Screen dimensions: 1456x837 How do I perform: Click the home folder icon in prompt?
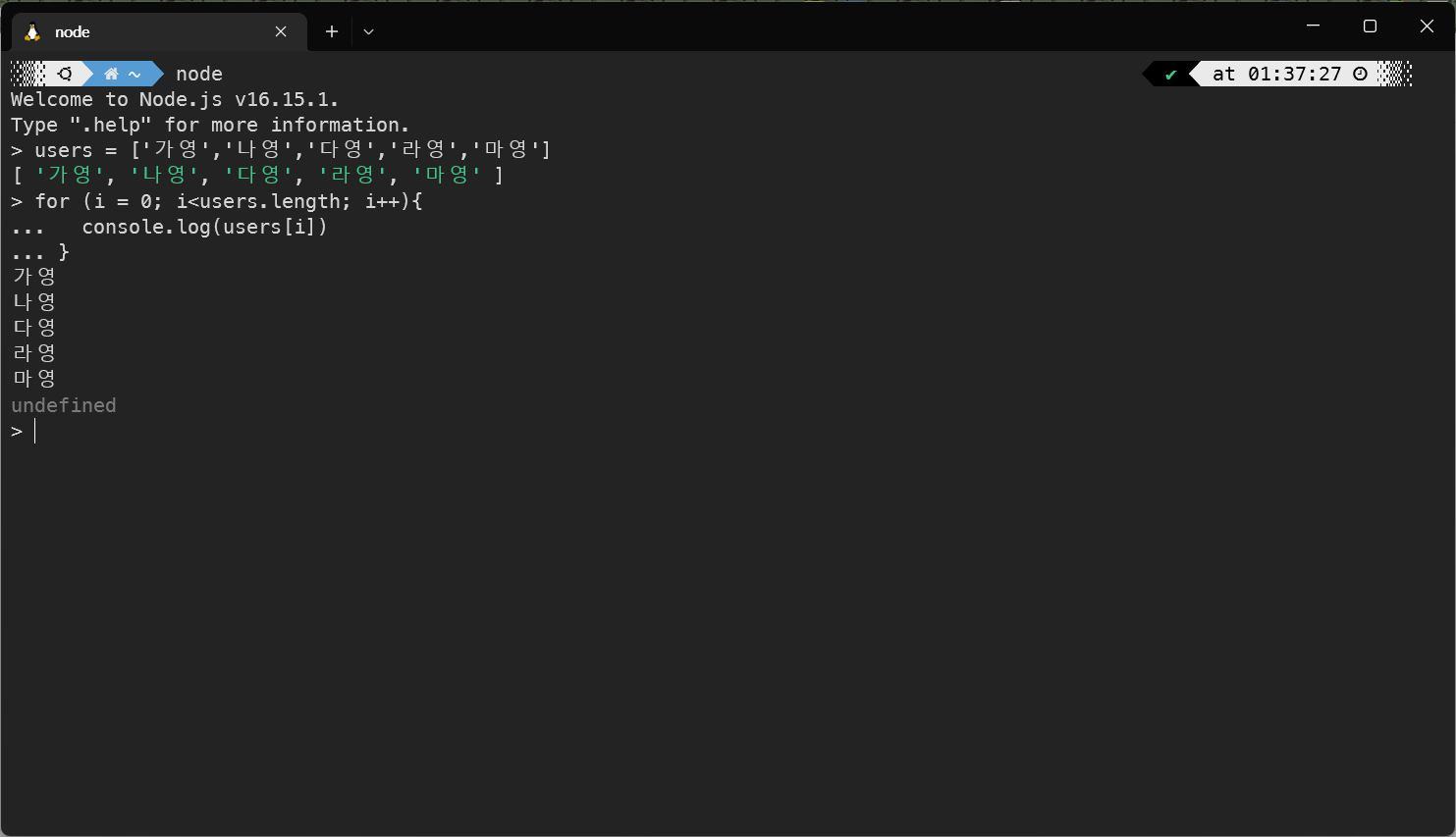111,74
